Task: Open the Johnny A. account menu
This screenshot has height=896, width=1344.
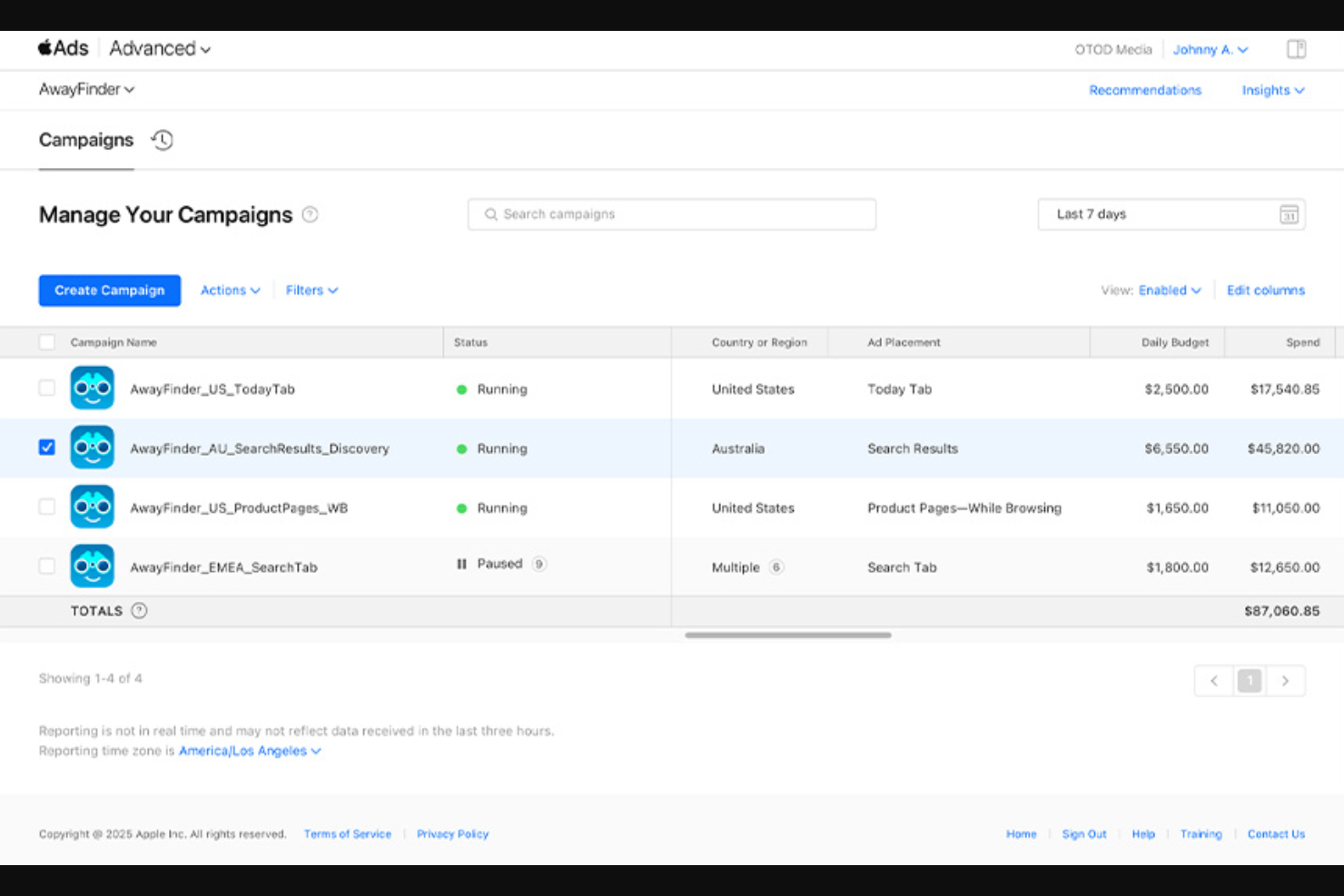Action: point(1210,50)
